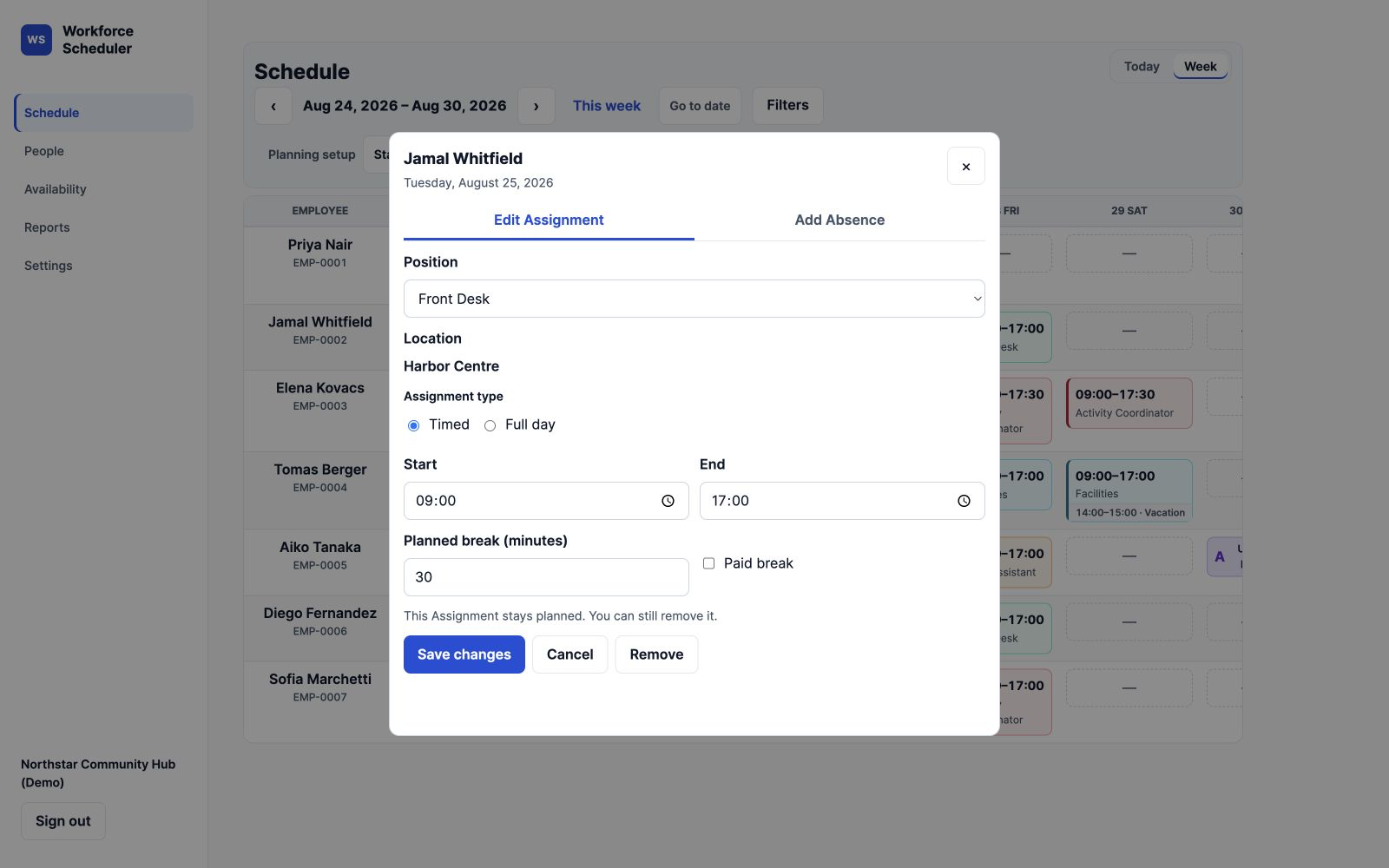The width and height of the screenshot is (1389, 868).
Task: Click the Cancel button
Action: (570, 654)
